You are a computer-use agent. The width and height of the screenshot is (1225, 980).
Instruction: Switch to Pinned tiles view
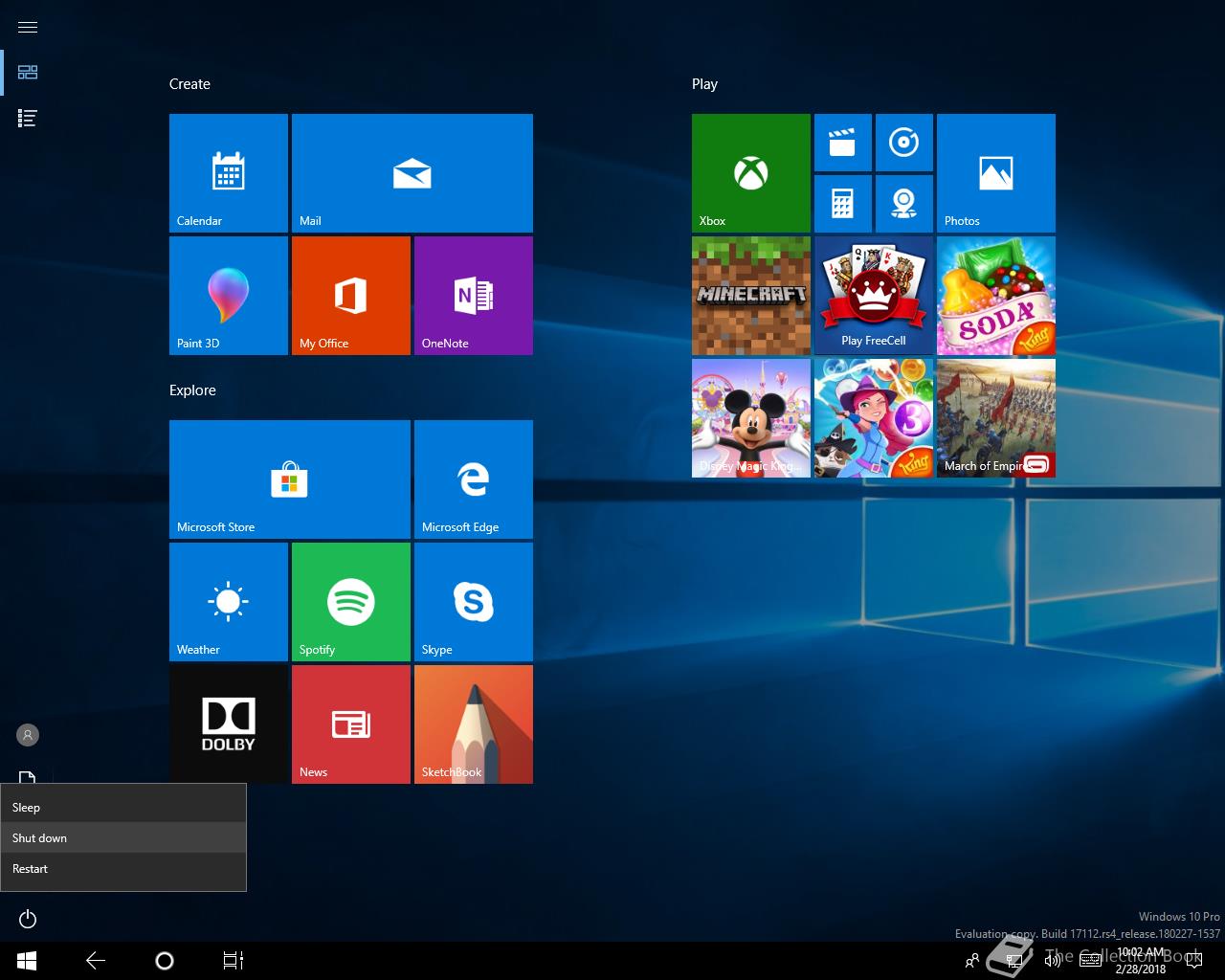[28, 73]
